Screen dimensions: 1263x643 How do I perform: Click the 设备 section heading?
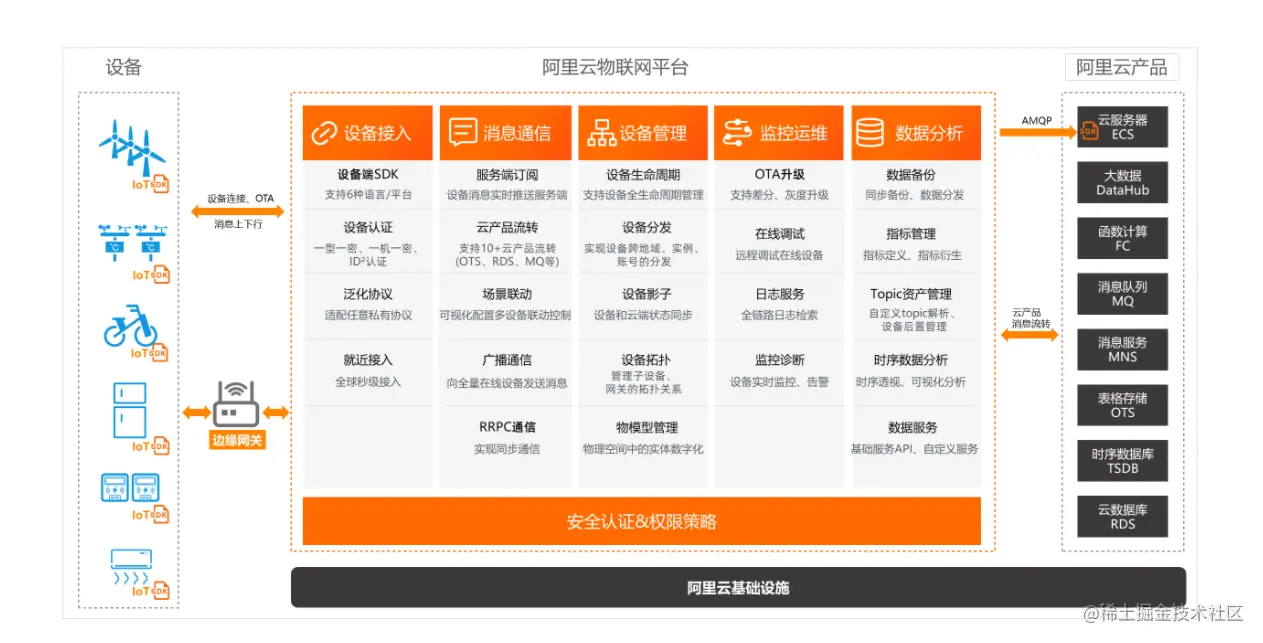[x=124, y=68]
